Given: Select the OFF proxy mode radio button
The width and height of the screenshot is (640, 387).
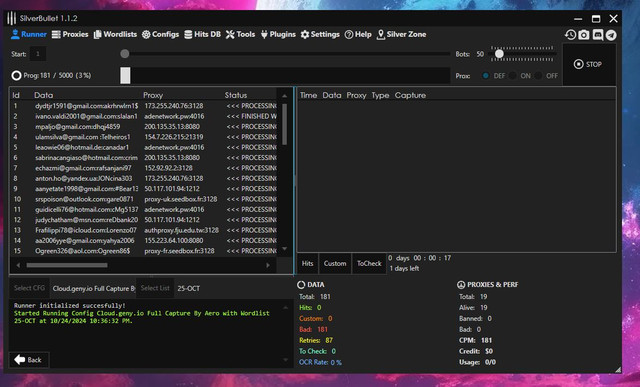Looking at the screenshot, I should tap(538, 76).
